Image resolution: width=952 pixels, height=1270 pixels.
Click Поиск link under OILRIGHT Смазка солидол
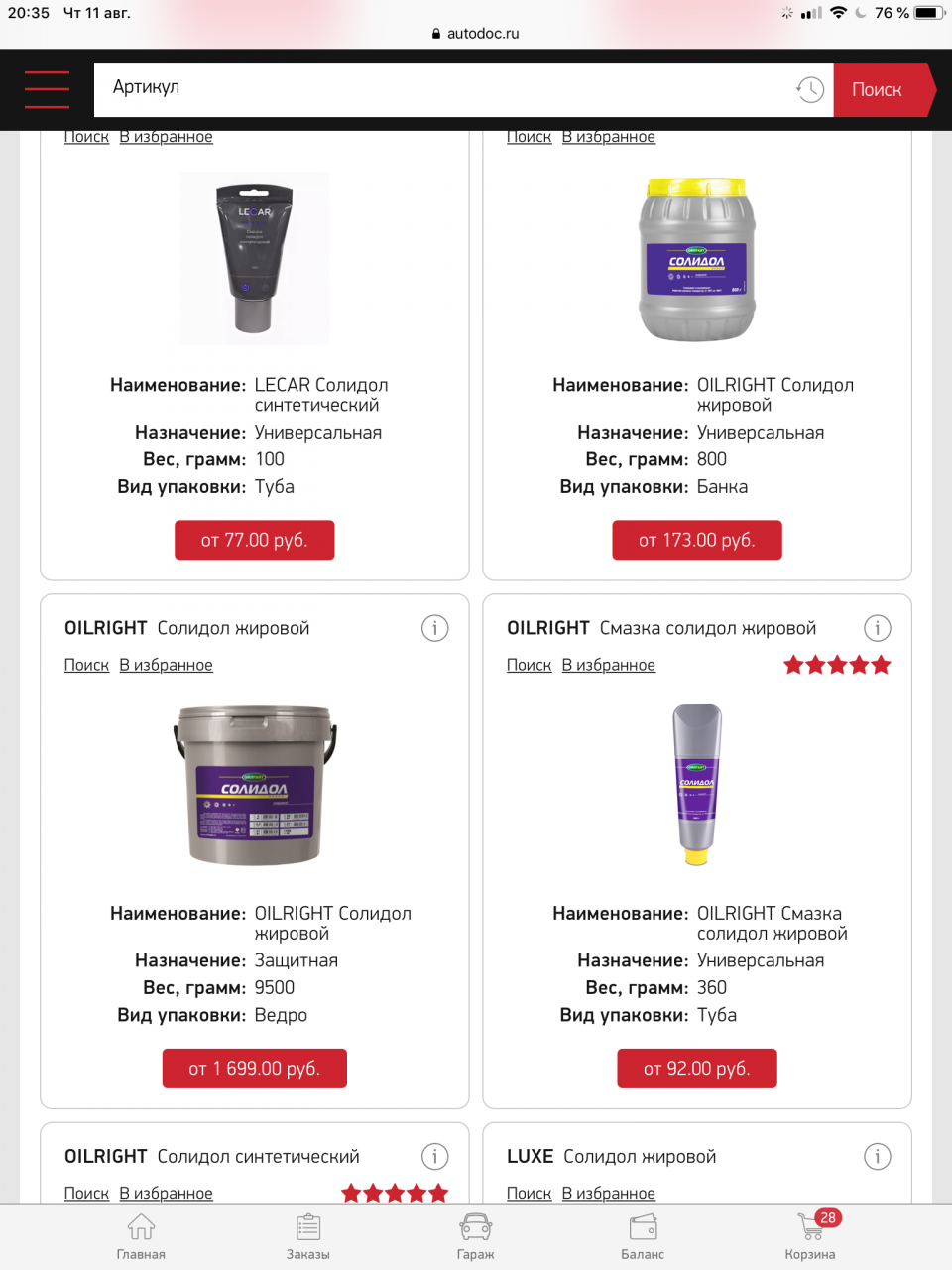(x=529, y=665)
